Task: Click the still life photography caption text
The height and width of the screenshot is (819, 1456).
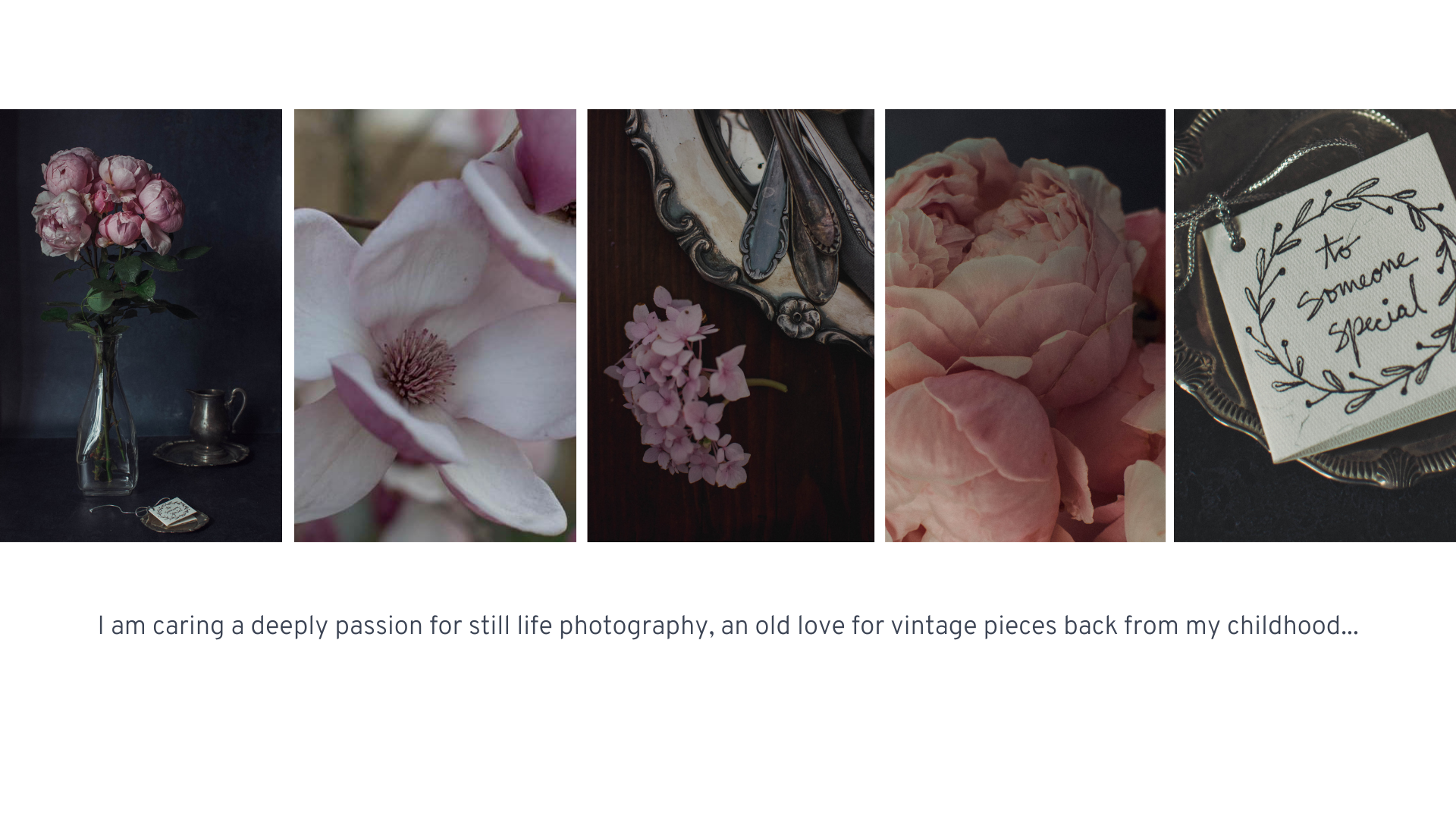Action: 728,626
